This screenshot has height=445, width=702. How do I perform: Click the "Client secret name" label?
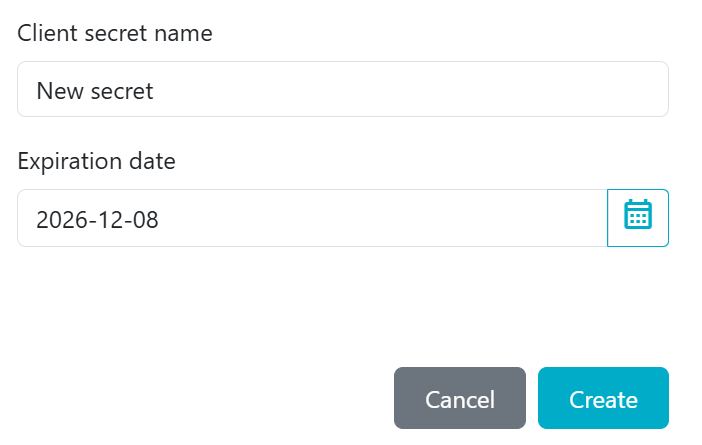(115, 33)
